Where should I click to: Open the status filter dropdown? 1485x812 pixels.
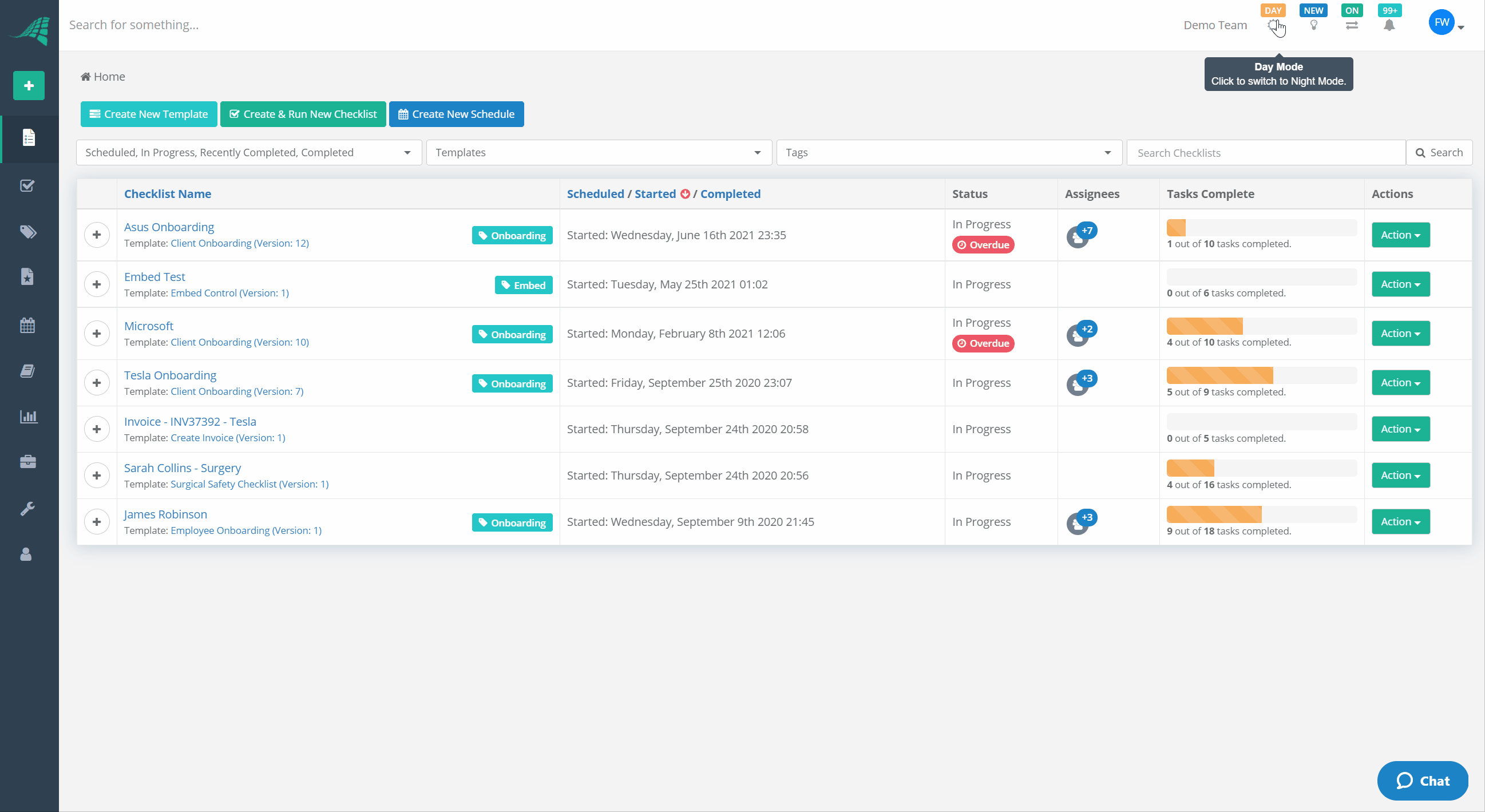[248, 153]
